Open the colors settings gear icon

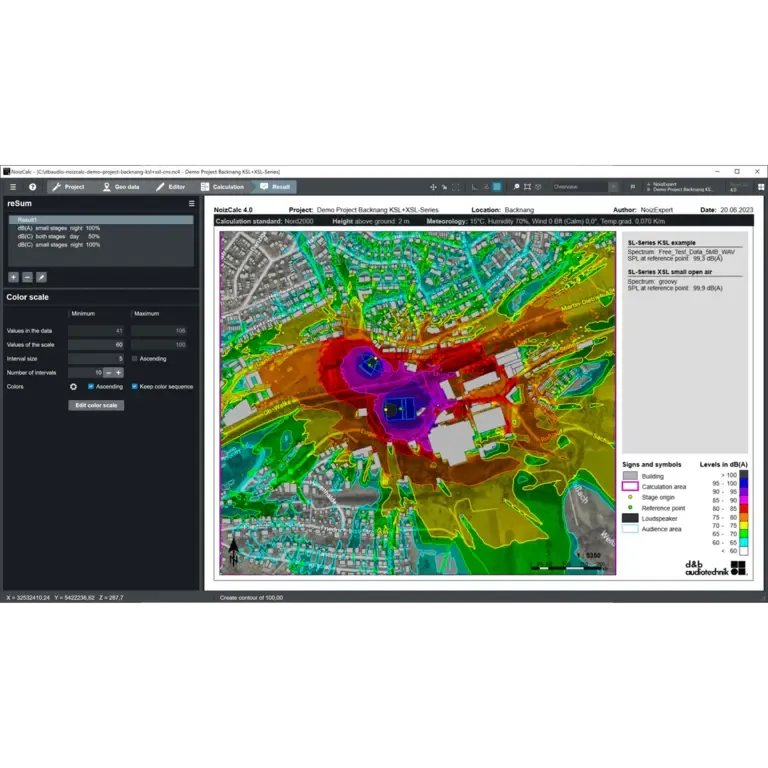tap(73, 386)
